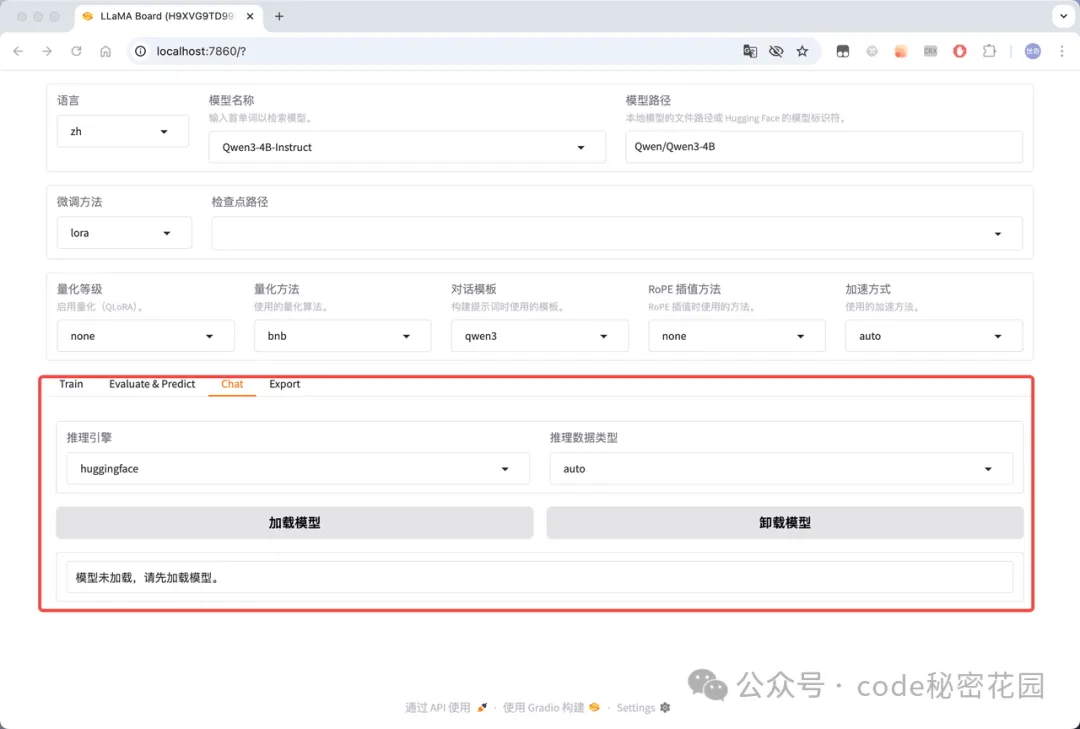
Task: Switch to the Export tab
Action: click(x=284, y=384)
